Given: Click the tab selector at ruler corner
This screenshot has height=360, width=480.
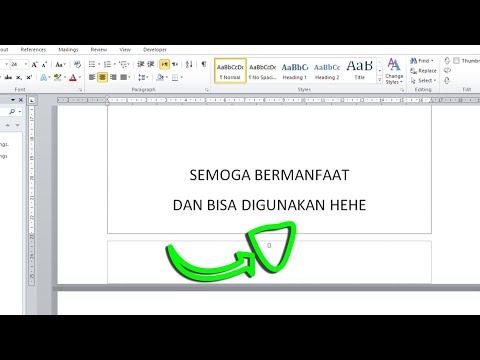Looking at the screenshot, I should [32, 100].
